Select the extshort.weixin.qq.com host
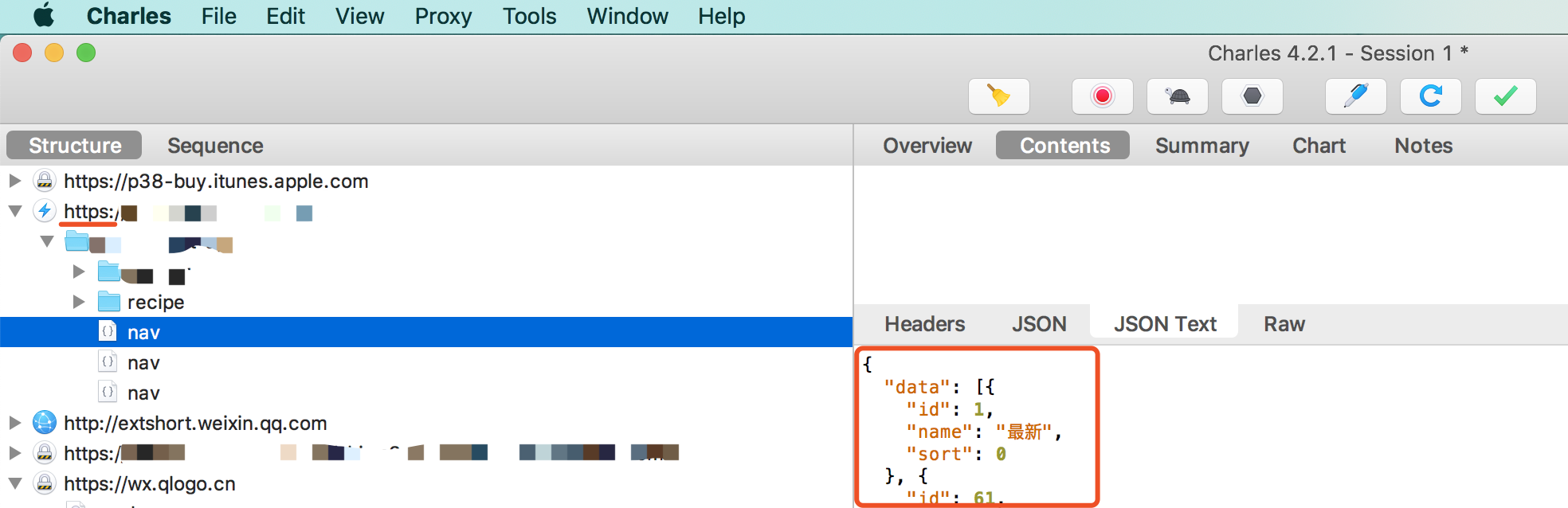This screenshot has height=508, width=1568. pyautogui.click(x=195, y=423)
